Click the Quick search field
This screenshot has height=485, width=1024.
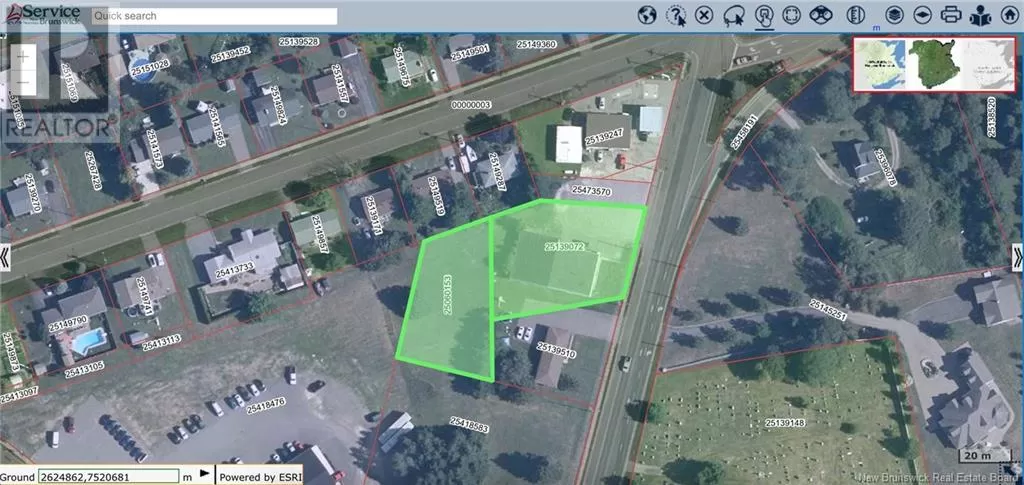coord(214,16)
